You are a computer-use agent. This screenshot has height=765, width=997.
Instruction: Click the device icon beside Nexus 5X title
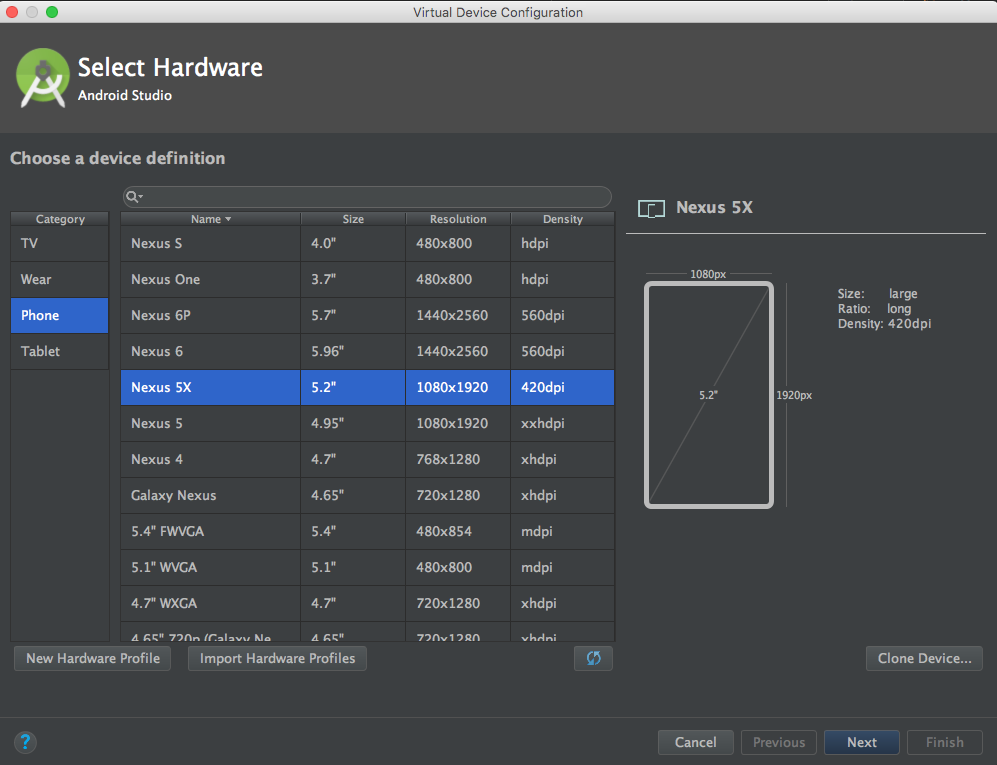tap(651, 209)
